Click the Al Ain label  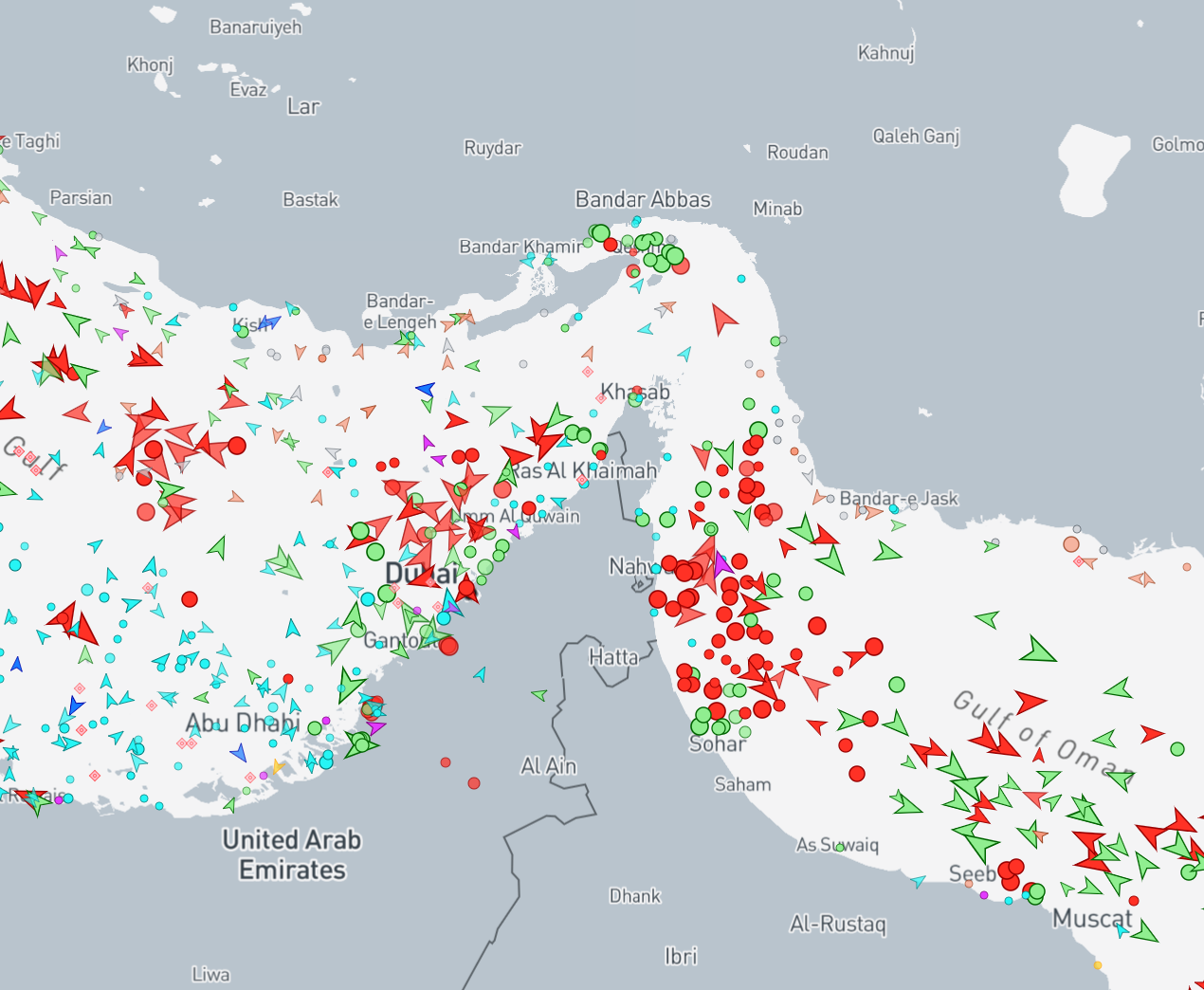click(549, 765)
